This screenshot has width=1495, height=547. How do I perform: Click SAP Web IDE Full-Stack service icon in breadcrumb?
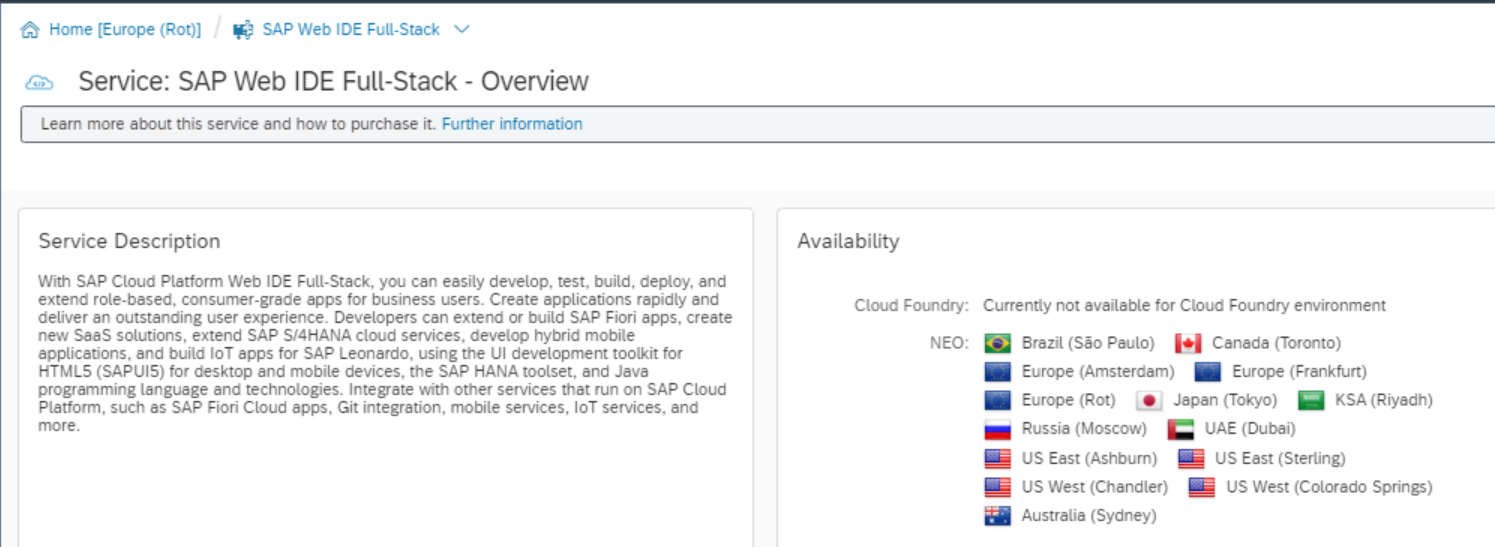point(243,30)
